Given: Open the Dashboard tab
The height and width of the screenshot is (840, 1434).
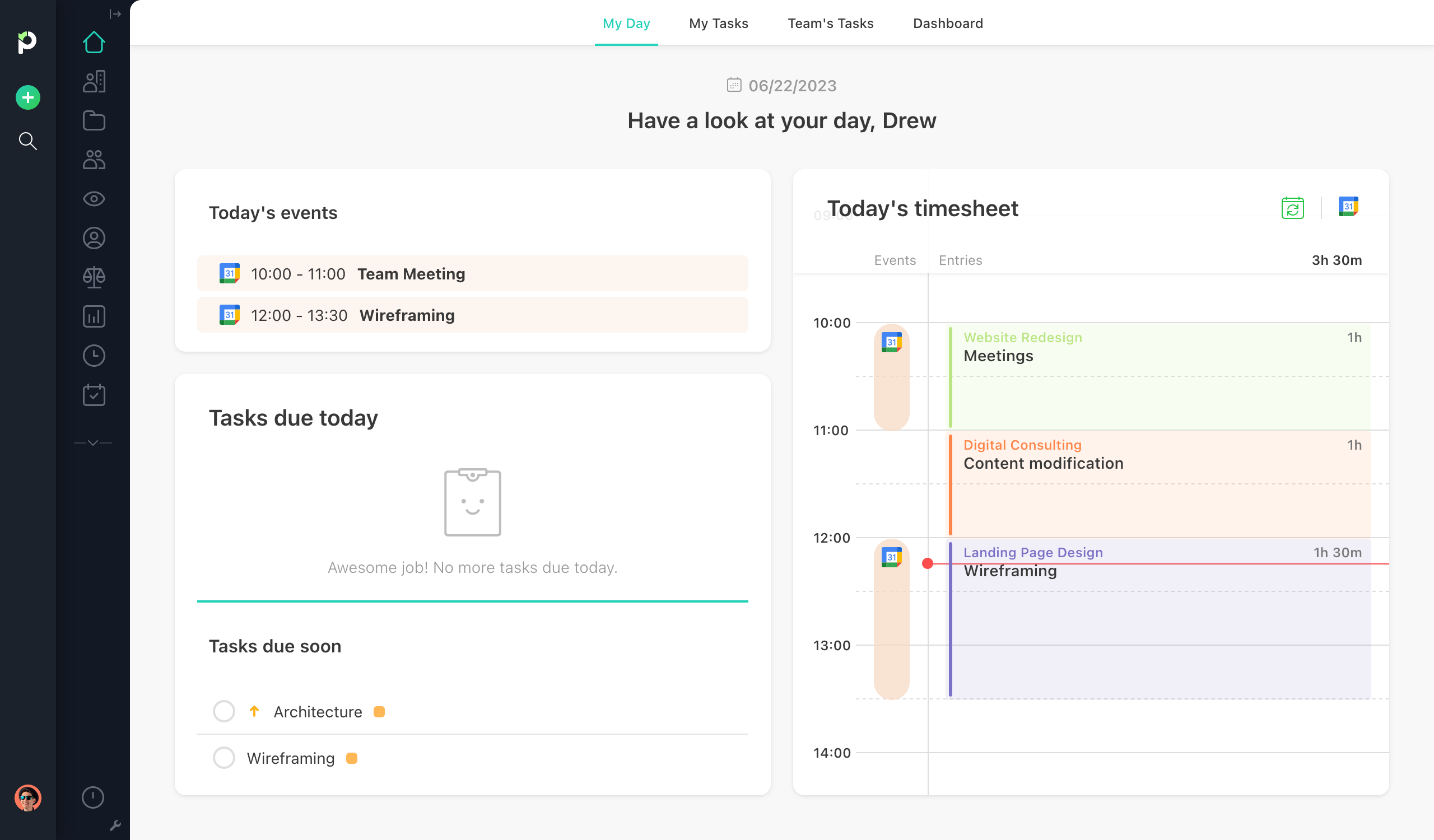Looking at the screenshot, I should [x=947, y=24].
